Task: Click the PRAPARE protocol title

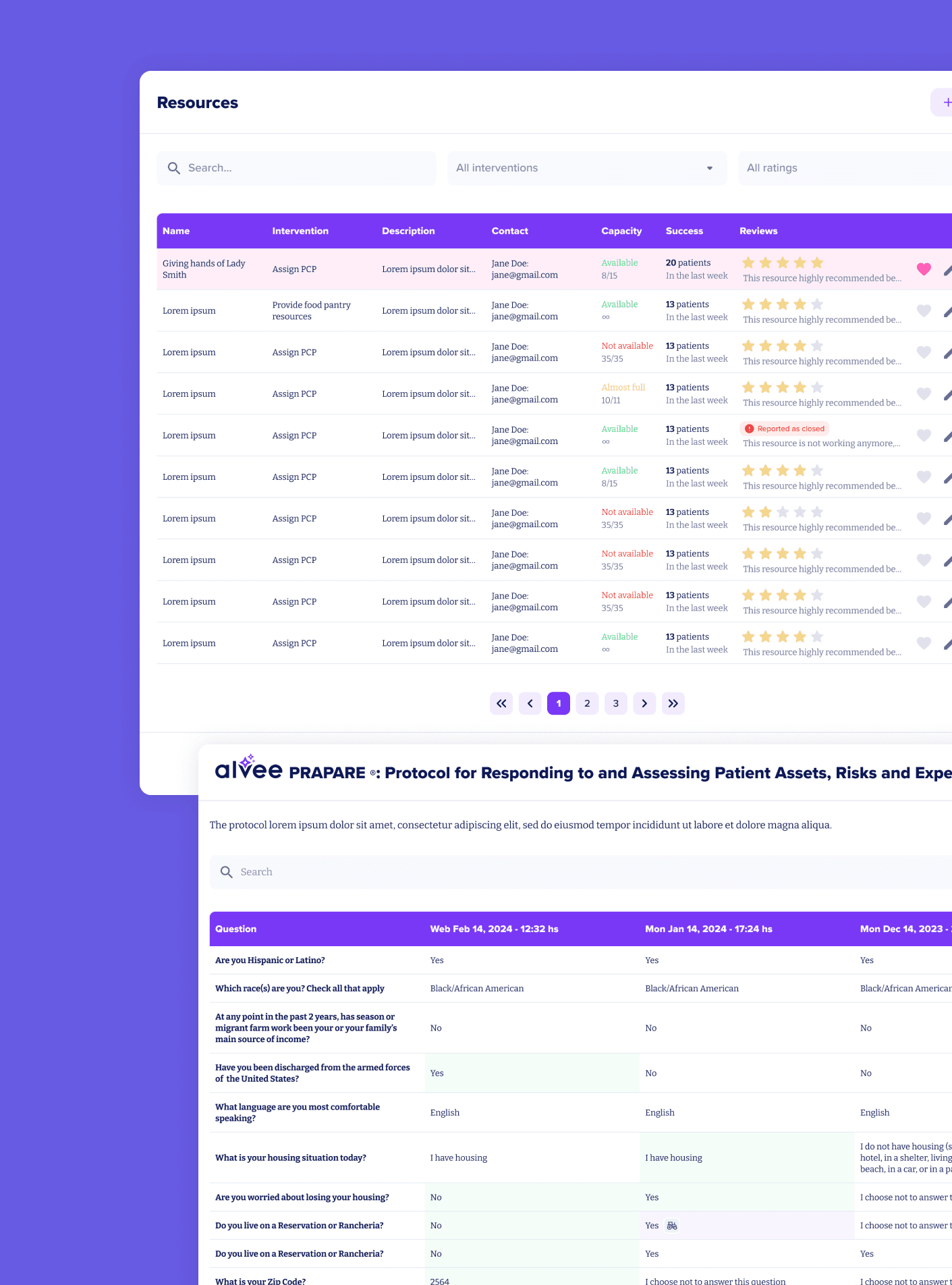Action: pyautogui.click(x=620, y=773)
